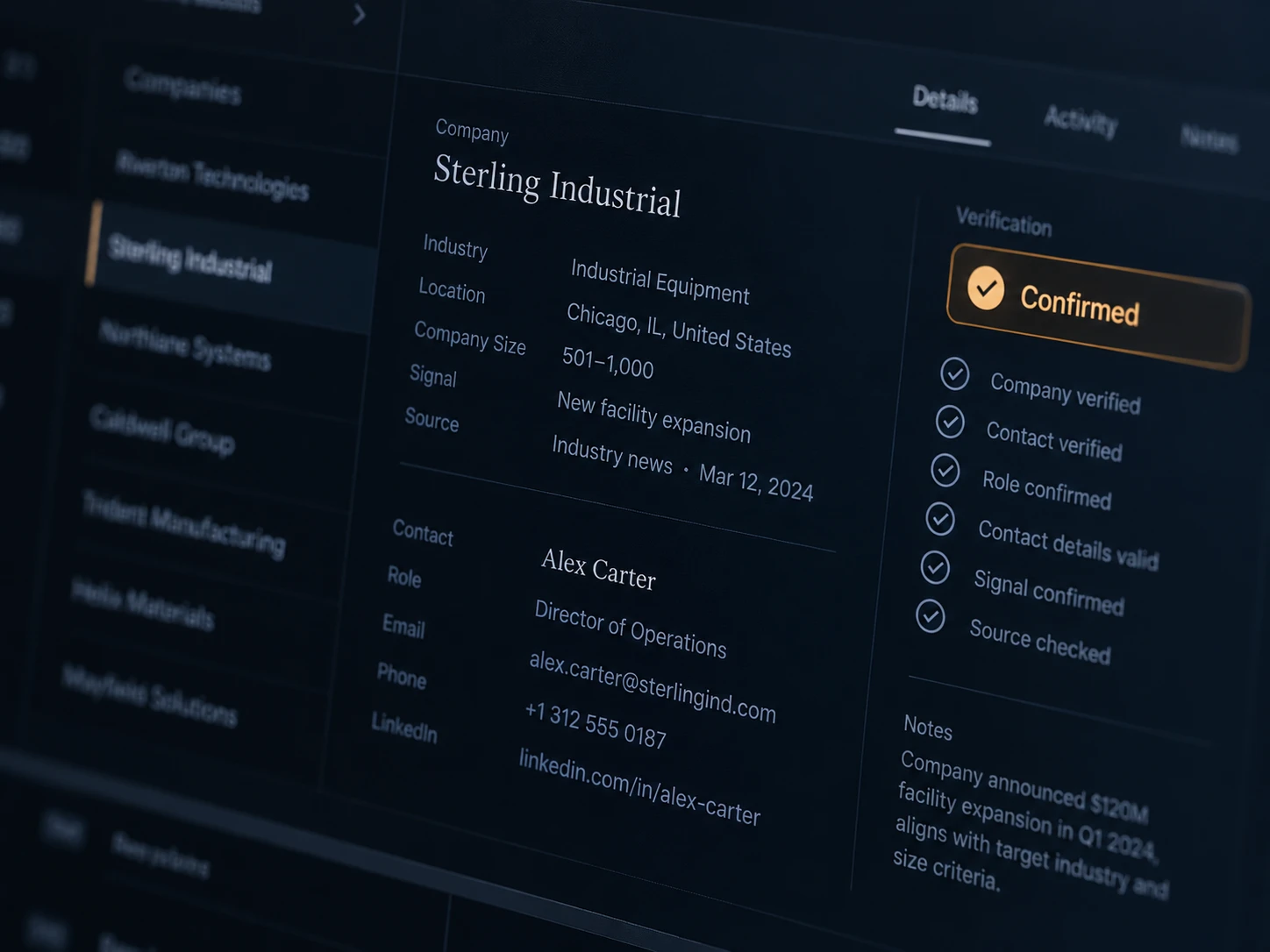Open the linkedin.com/in/alex-carter profile link
The image size is (1270, 952).
639,787
